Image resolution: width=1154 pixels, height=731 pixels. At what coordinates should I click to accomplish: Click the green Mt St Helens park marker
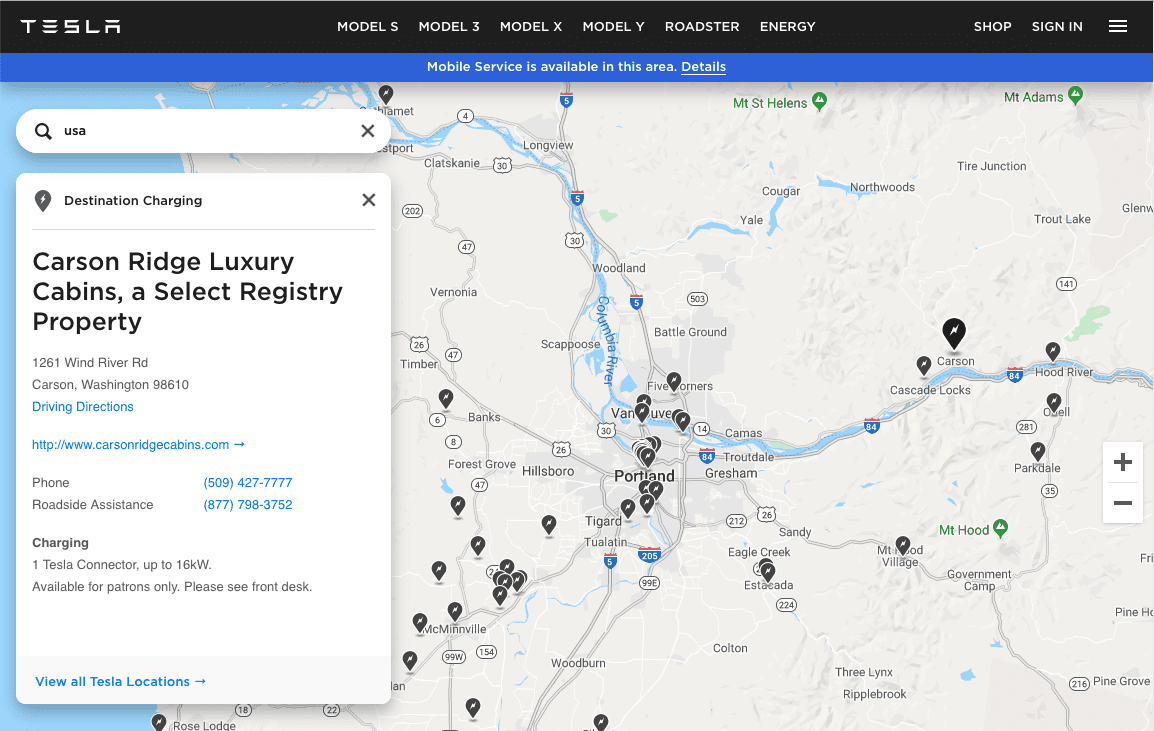(x=819, y=101)
